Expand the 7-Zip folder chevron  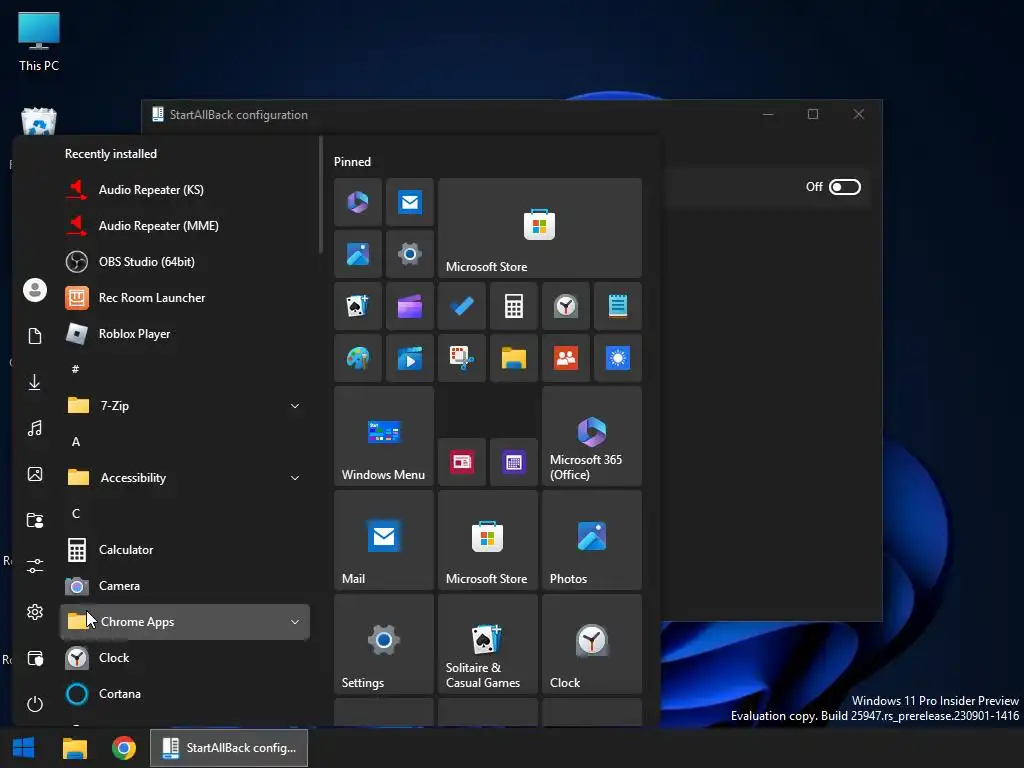point(295,406)
